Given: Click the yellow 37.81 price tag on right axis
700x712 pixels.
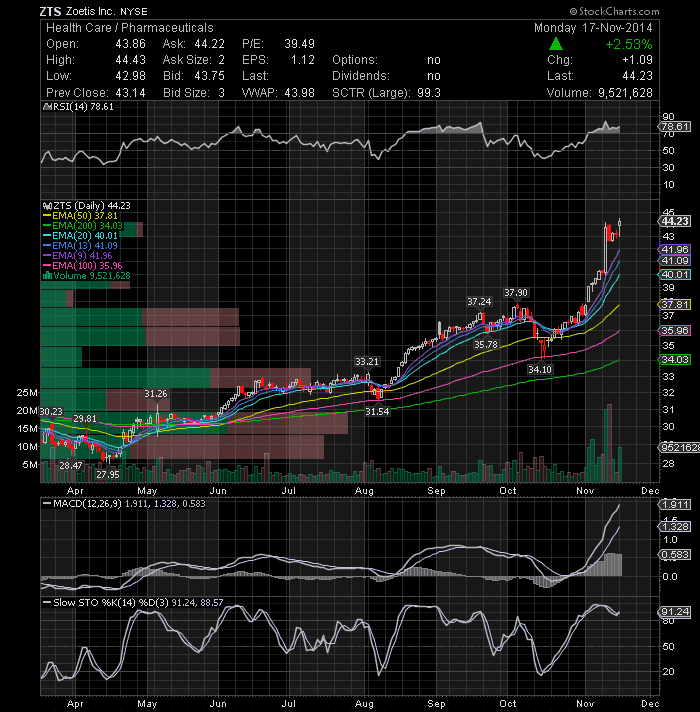Looking at the screenshot, I should click(x=675, y=305).
